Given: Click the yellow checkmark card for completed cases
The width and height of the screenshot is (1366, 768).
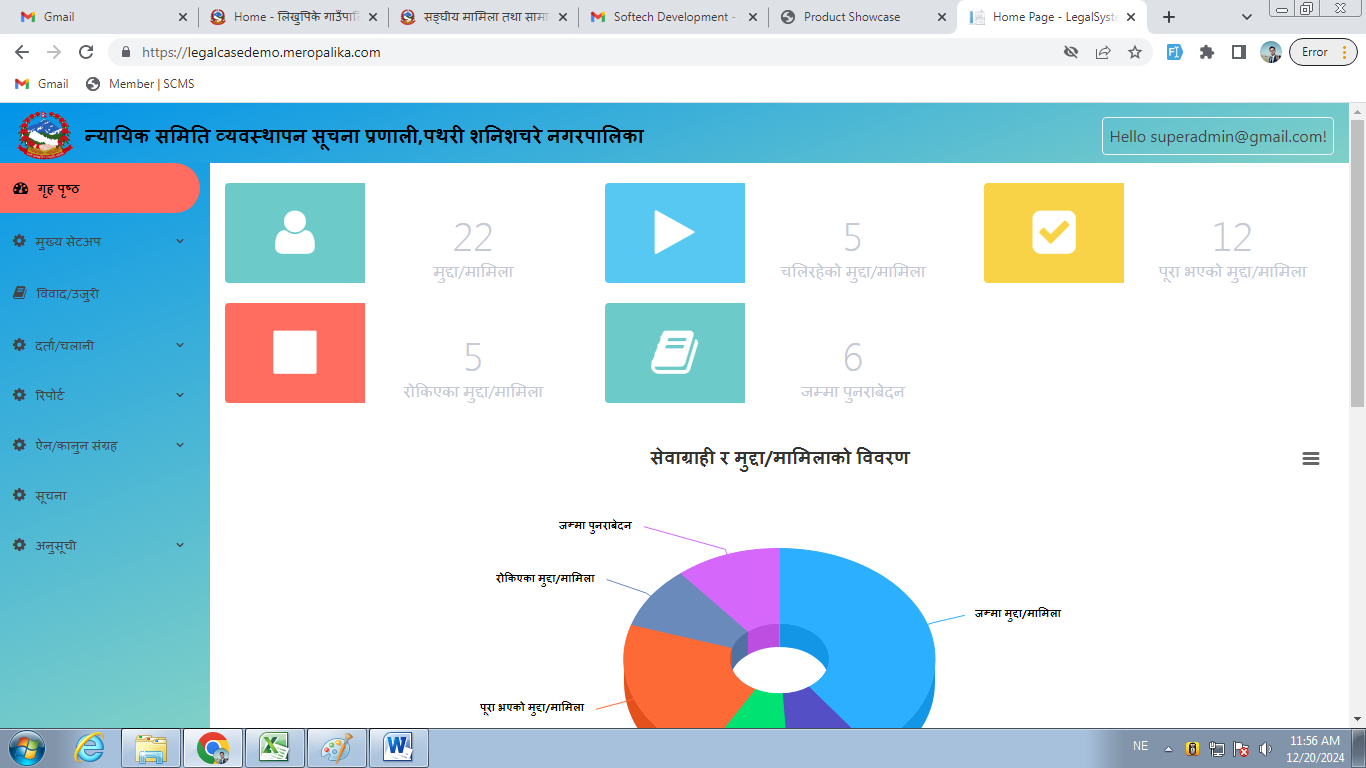Looking at the screenshot, I should click(1054, 233).
